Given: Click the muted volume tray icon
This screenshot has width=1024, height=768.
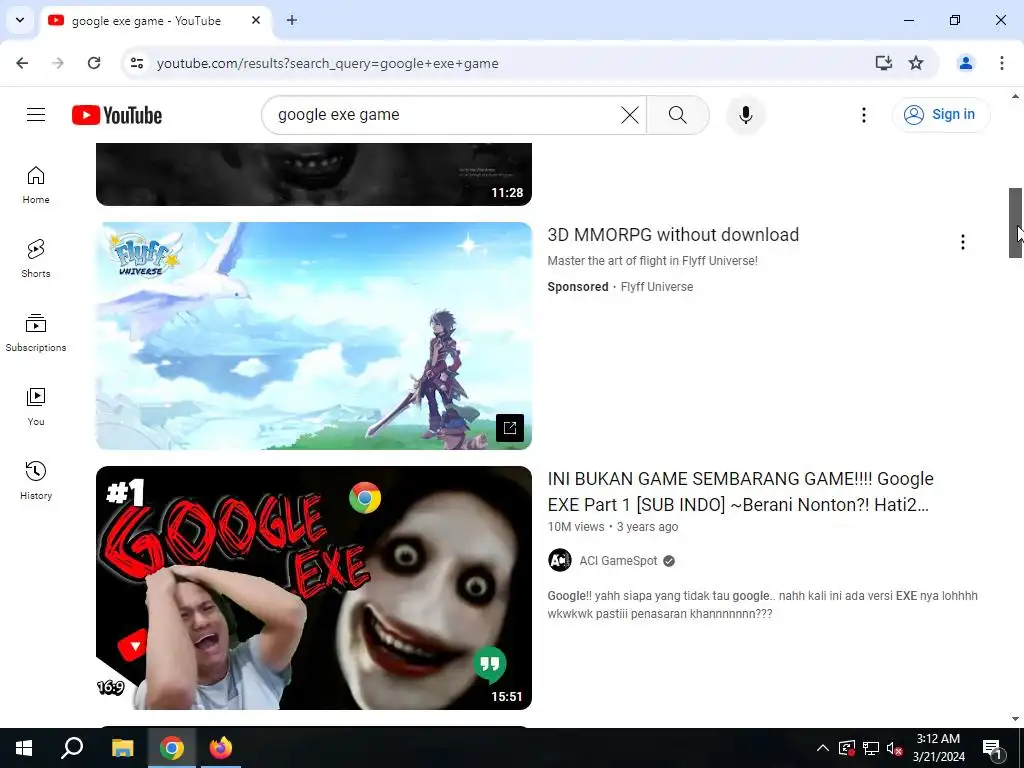Looking at the screenshot, I should tap(894, 748).
